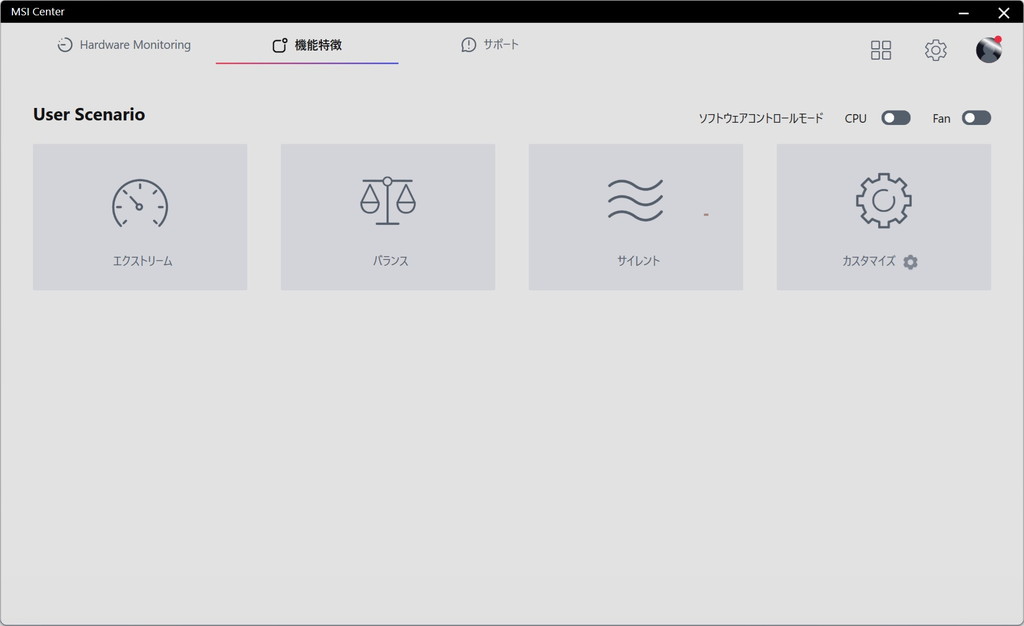Select the 機能特徴 tab
1024x626 pixels.
[307, 45]
